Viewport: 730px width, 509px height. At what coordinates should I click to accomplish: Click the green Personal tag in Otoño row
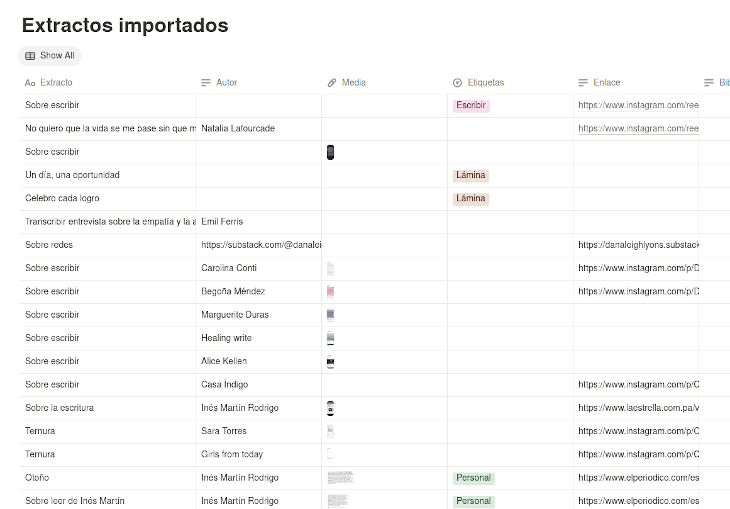(x=473, y=478)
